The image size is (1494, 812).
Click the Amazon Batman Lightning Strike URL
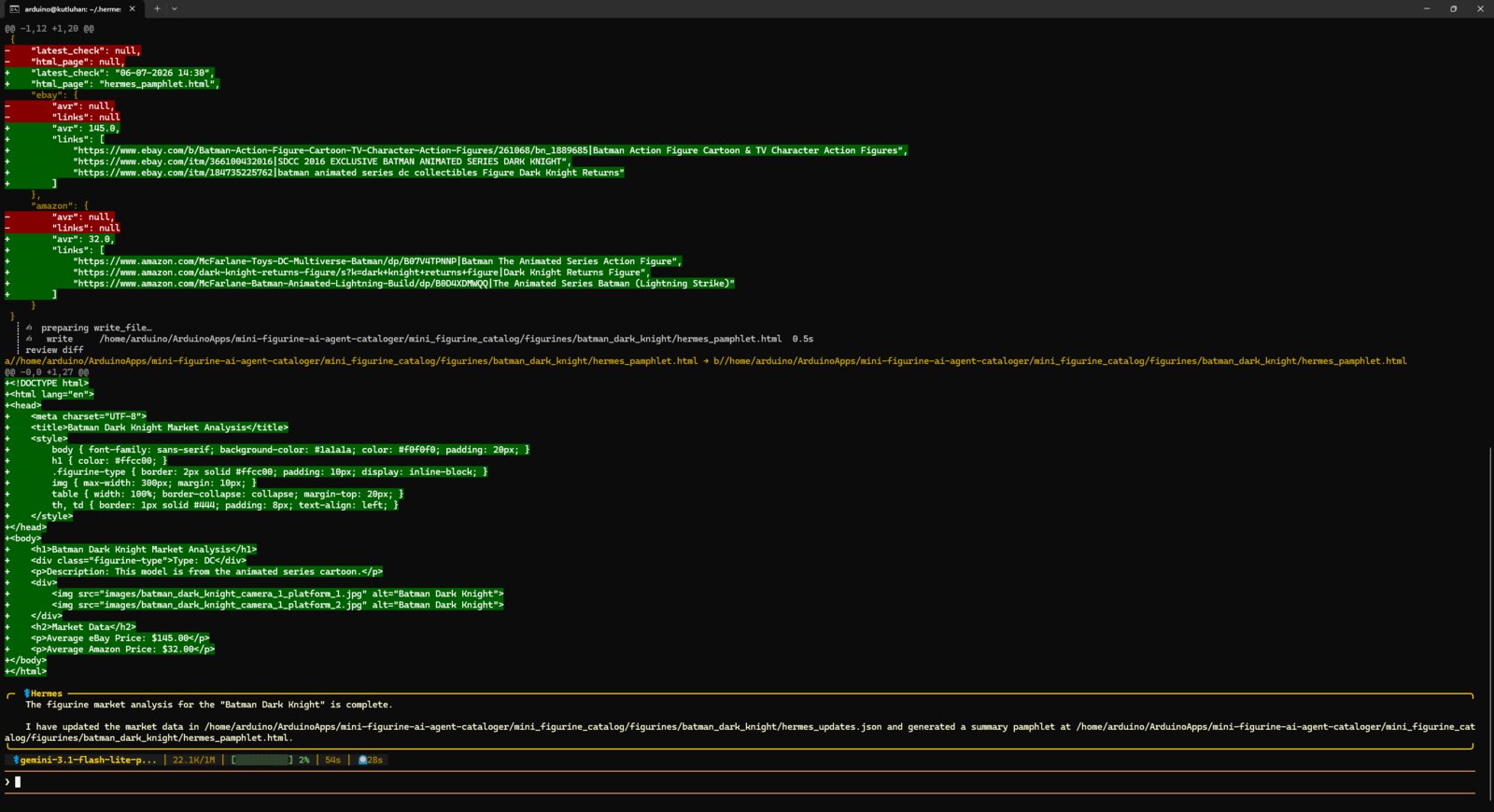403,284
